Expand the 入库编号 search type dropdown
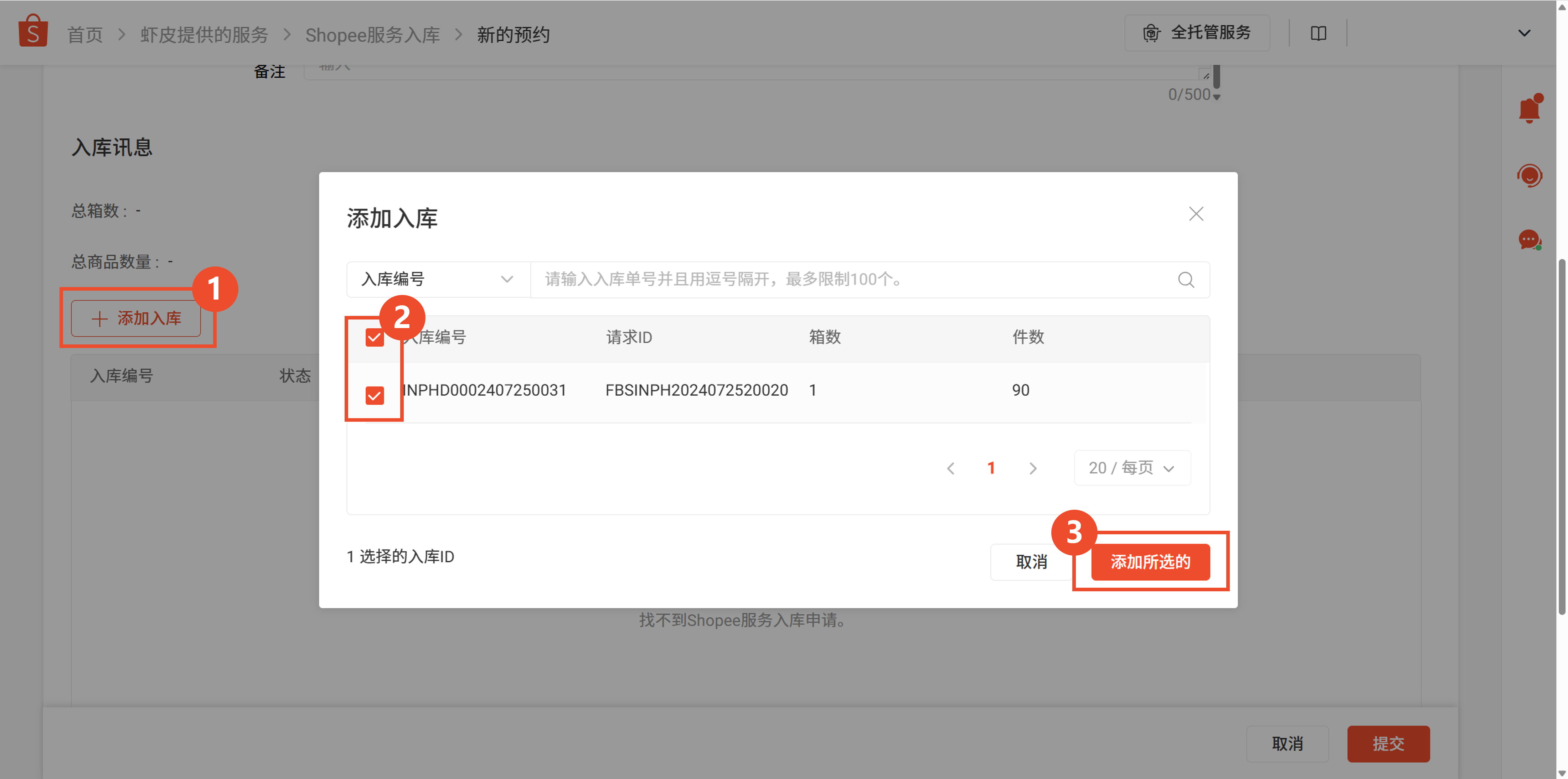 click(438, 280)
